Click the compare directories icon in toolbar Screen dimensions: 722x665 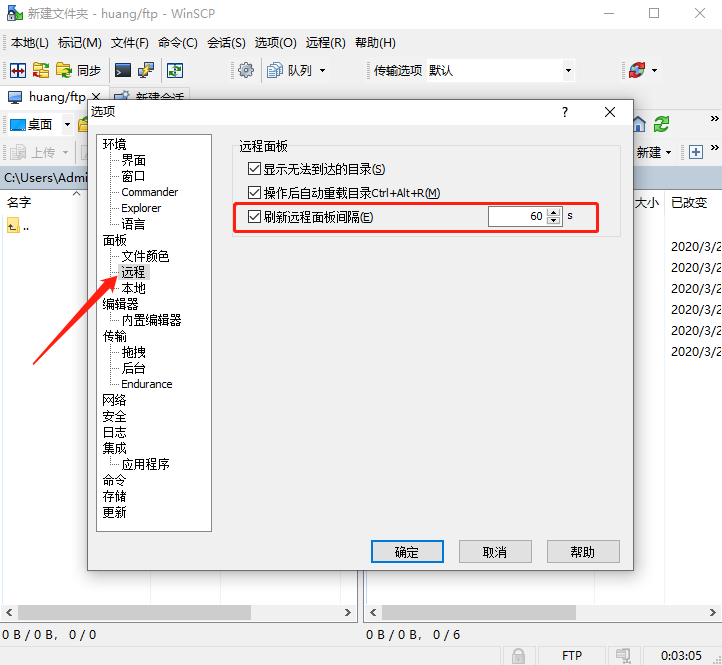18,70
